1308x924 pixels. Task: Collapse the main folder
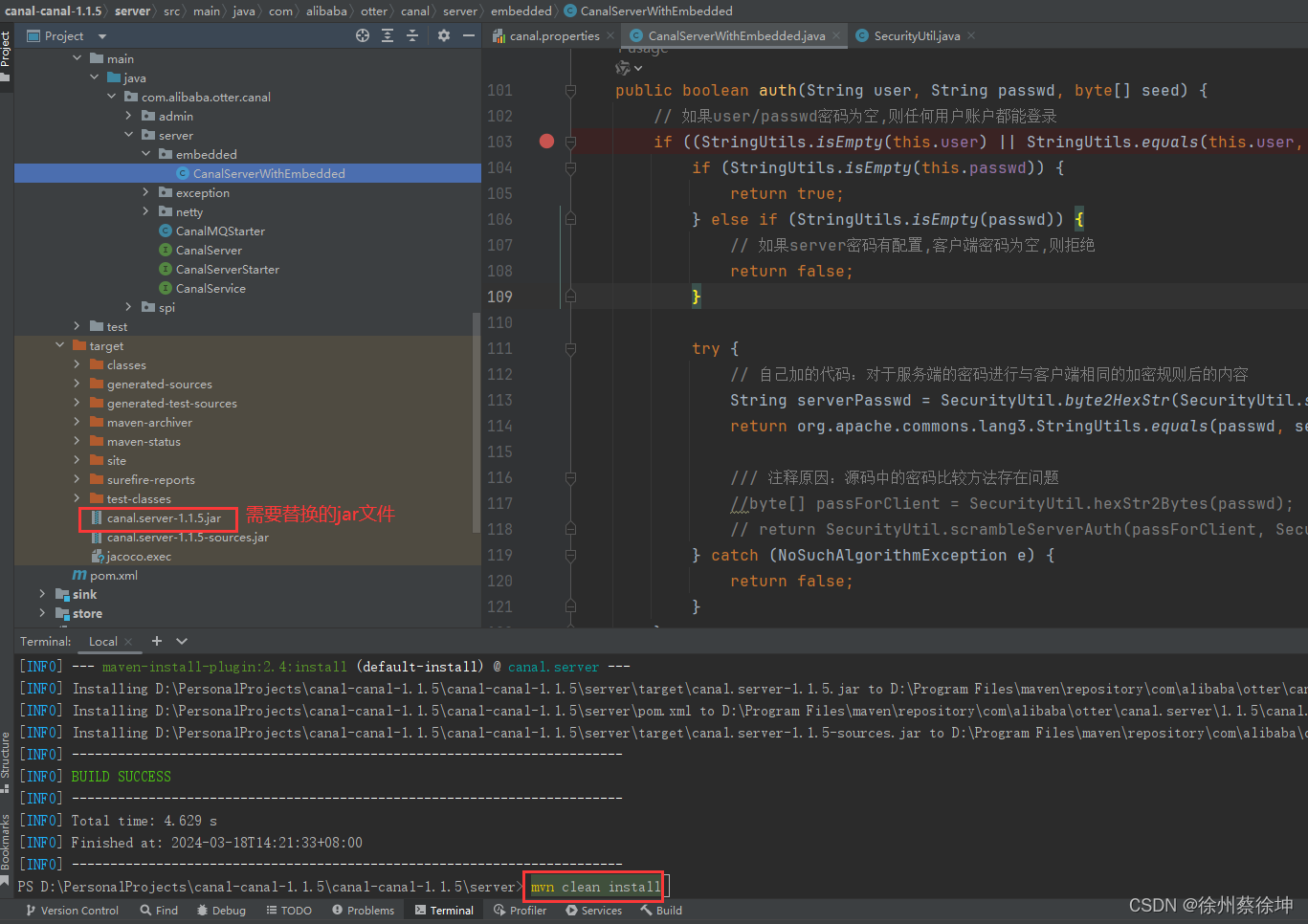(x=78, y=58)
